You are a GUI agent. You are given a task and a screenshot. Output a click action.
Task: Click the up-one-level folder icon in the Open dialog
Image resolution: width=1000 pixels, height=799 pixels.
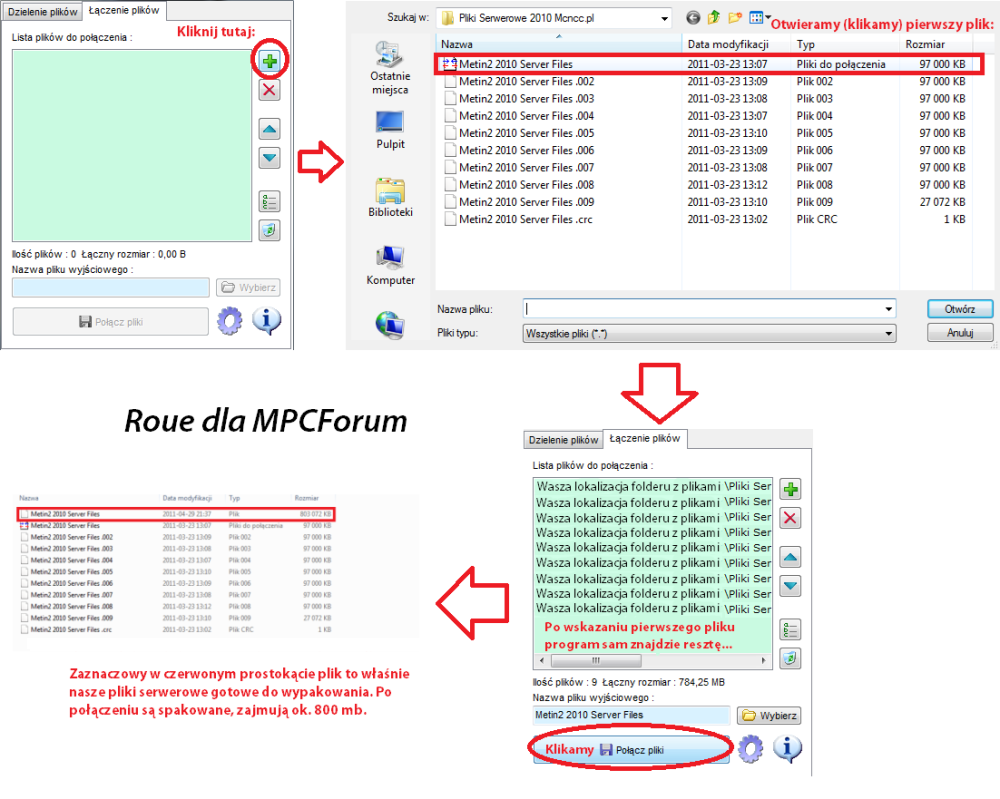[x=714, y=18]
